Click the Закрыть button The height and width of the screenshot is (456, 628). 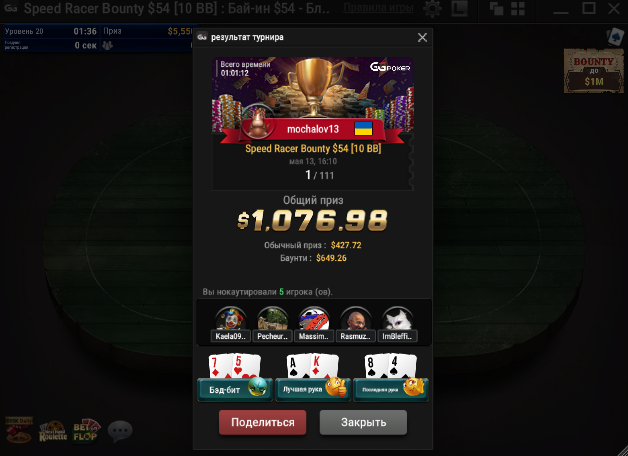coord(363,422)
